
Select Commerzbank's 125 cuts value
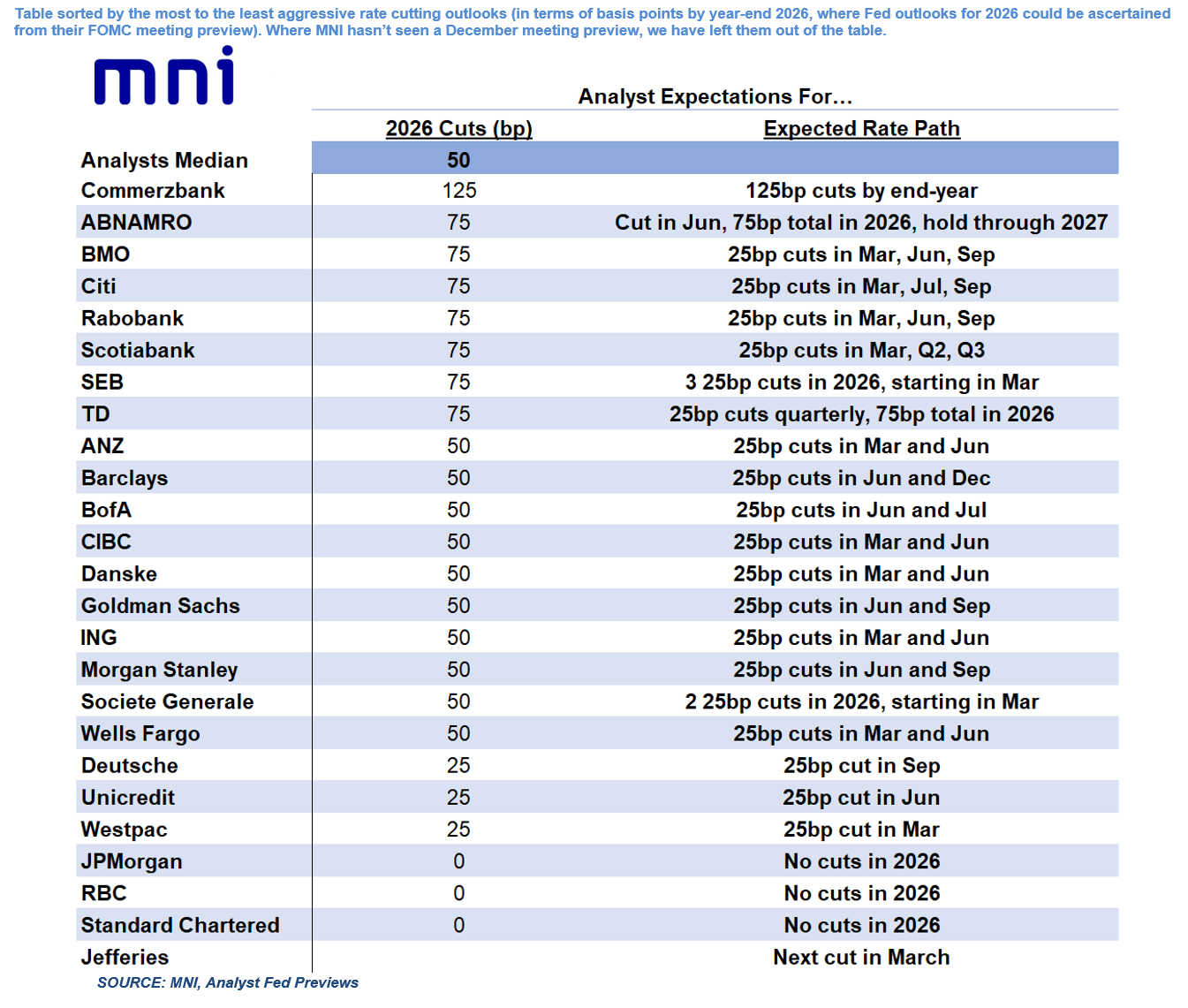[x=458, y=191]
